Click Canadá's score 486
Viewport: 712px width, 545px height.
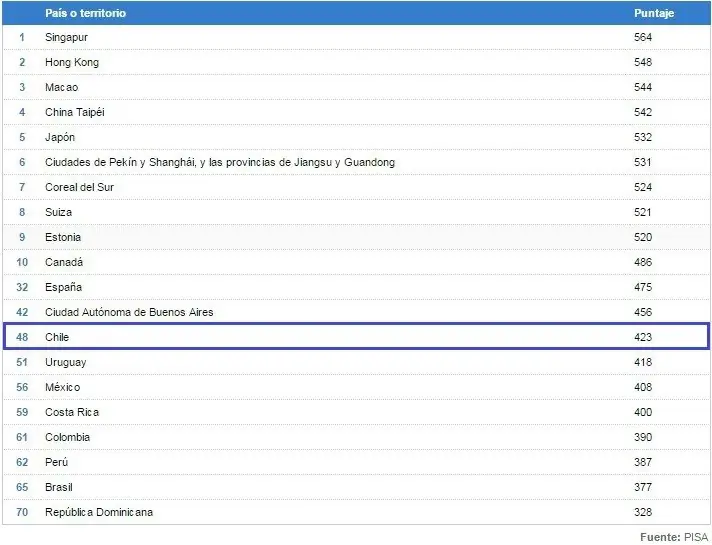click(x=643, y=262)
